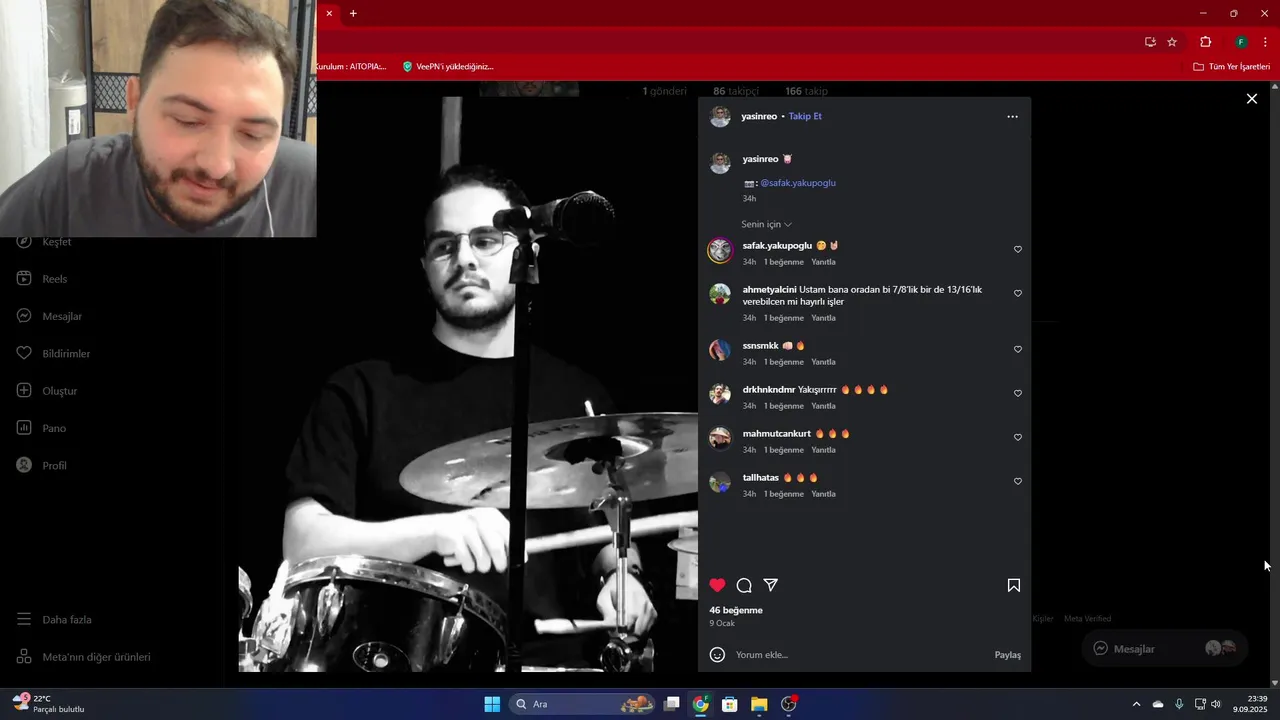Close the current Chrome tab
The image size is (1280, 720).
pyautogui.click(x=329, y=14)
